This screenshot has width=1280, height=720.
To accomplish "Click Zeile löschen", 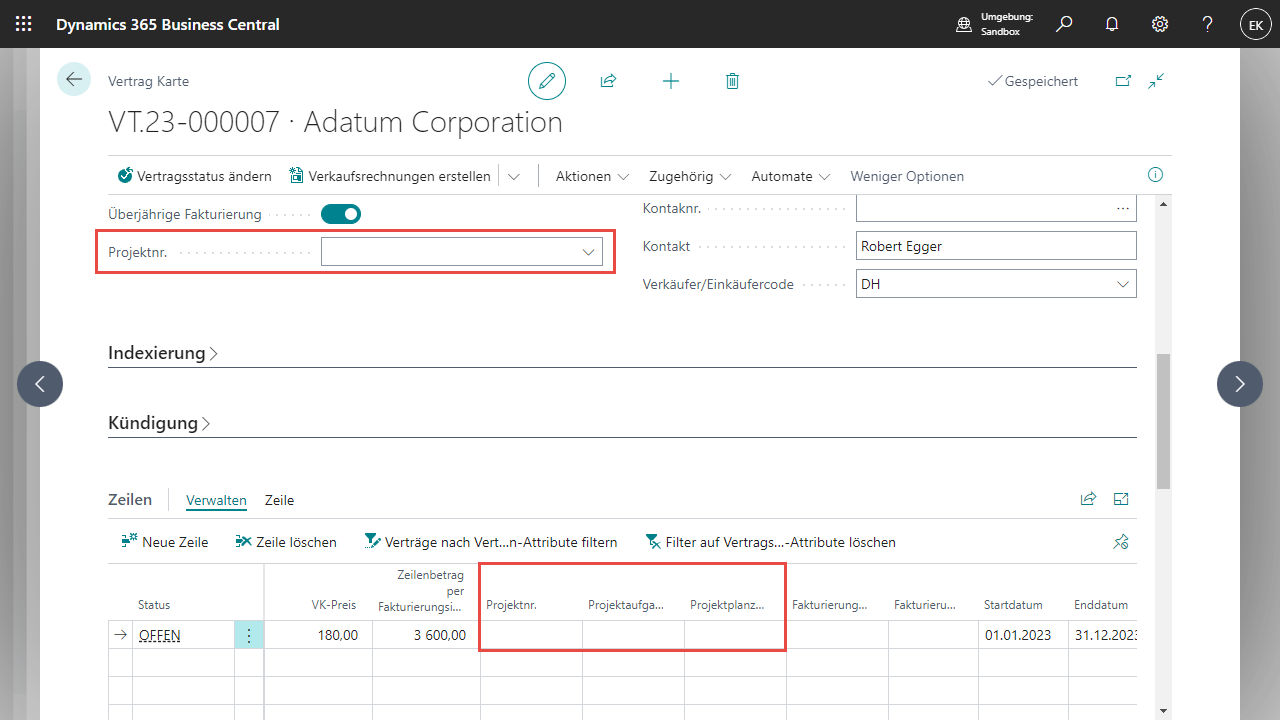I will coord(286,542).
